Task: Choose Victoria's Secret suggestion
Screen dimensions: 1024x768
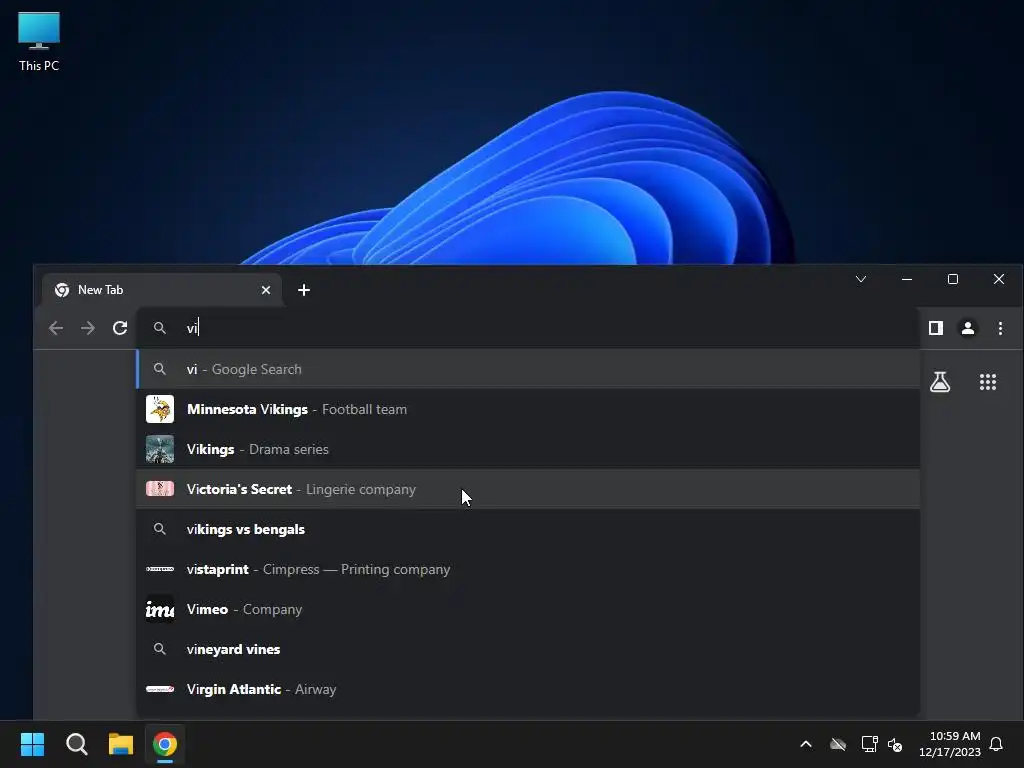Action: tap(528, 489)
